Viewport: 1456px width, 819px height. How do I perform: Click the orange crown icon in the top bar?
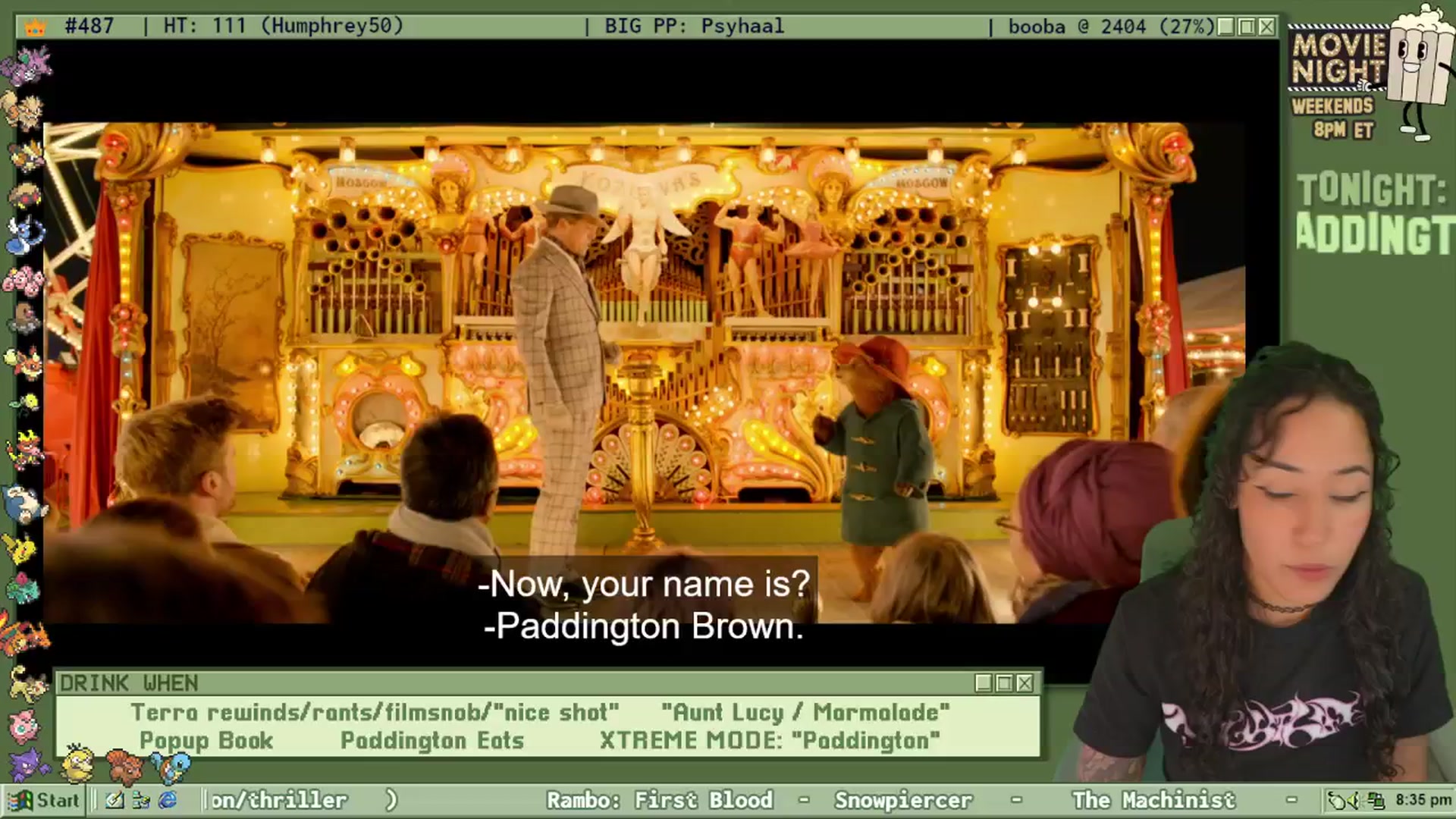36,27
